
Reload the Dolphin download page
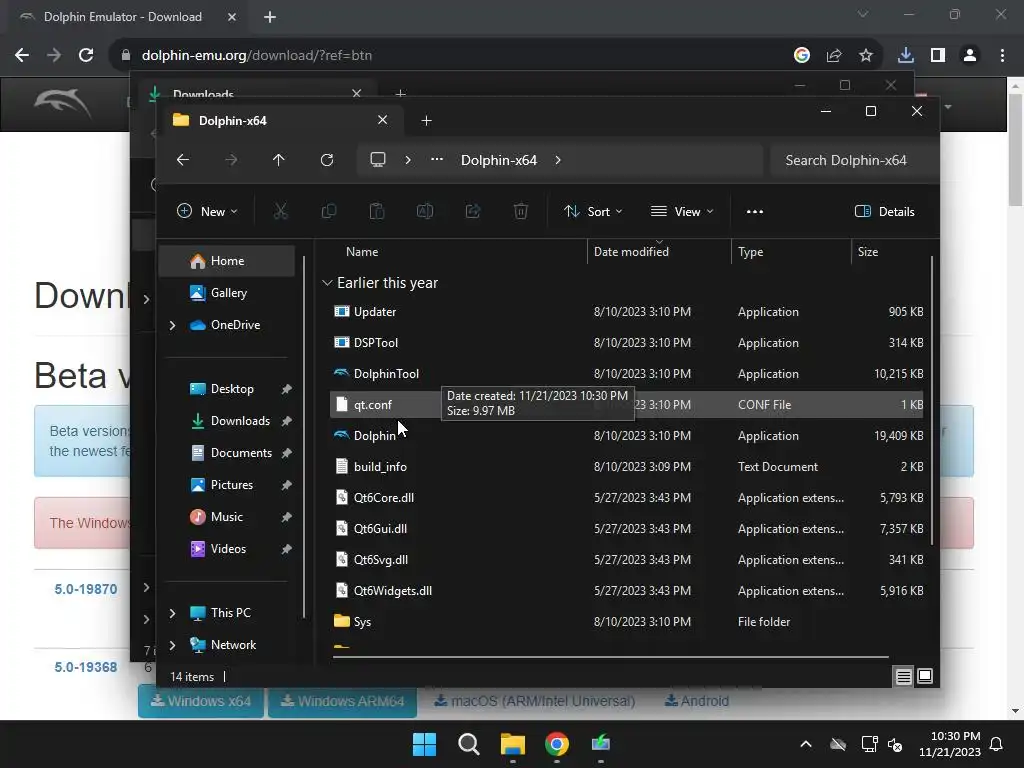[86, 56]
